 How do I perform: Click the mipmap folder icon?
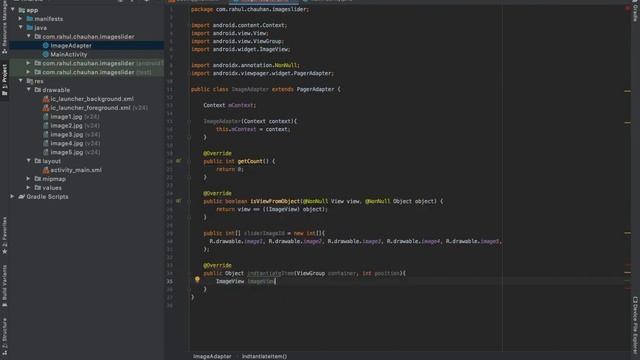point(38,179)
